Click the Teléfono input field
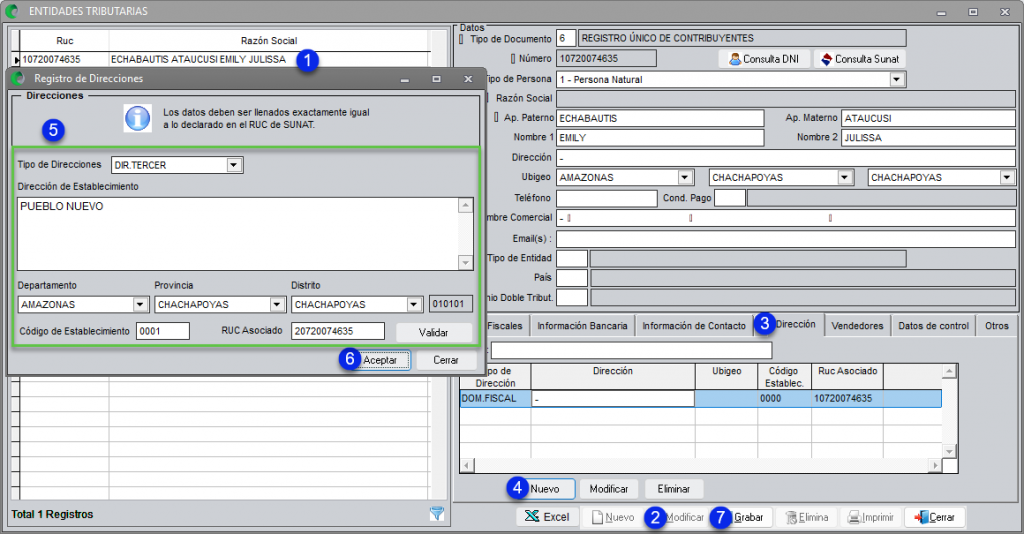 coord(607,198)
